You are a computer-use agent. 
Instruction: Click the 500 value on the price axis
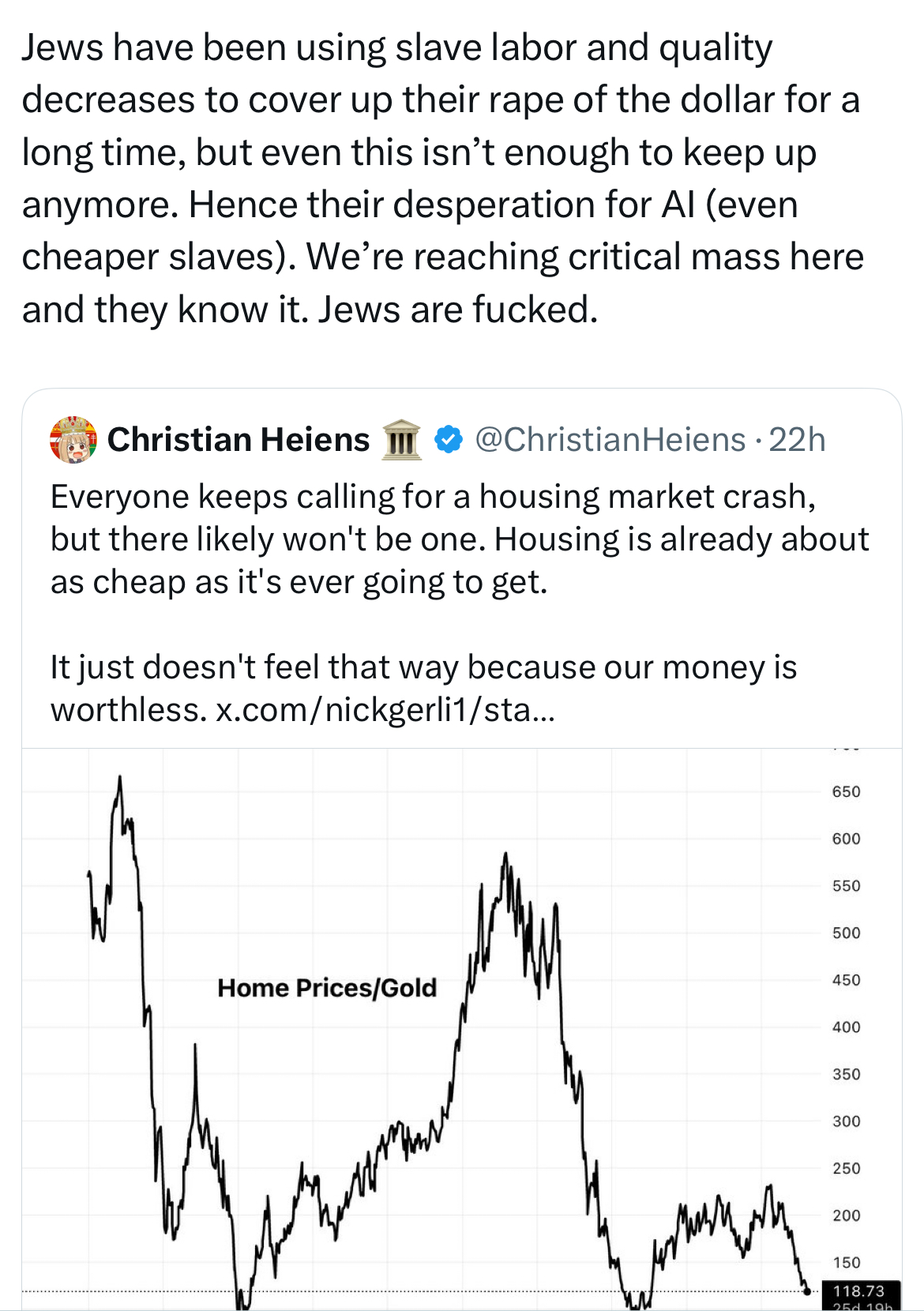[846, 933]
